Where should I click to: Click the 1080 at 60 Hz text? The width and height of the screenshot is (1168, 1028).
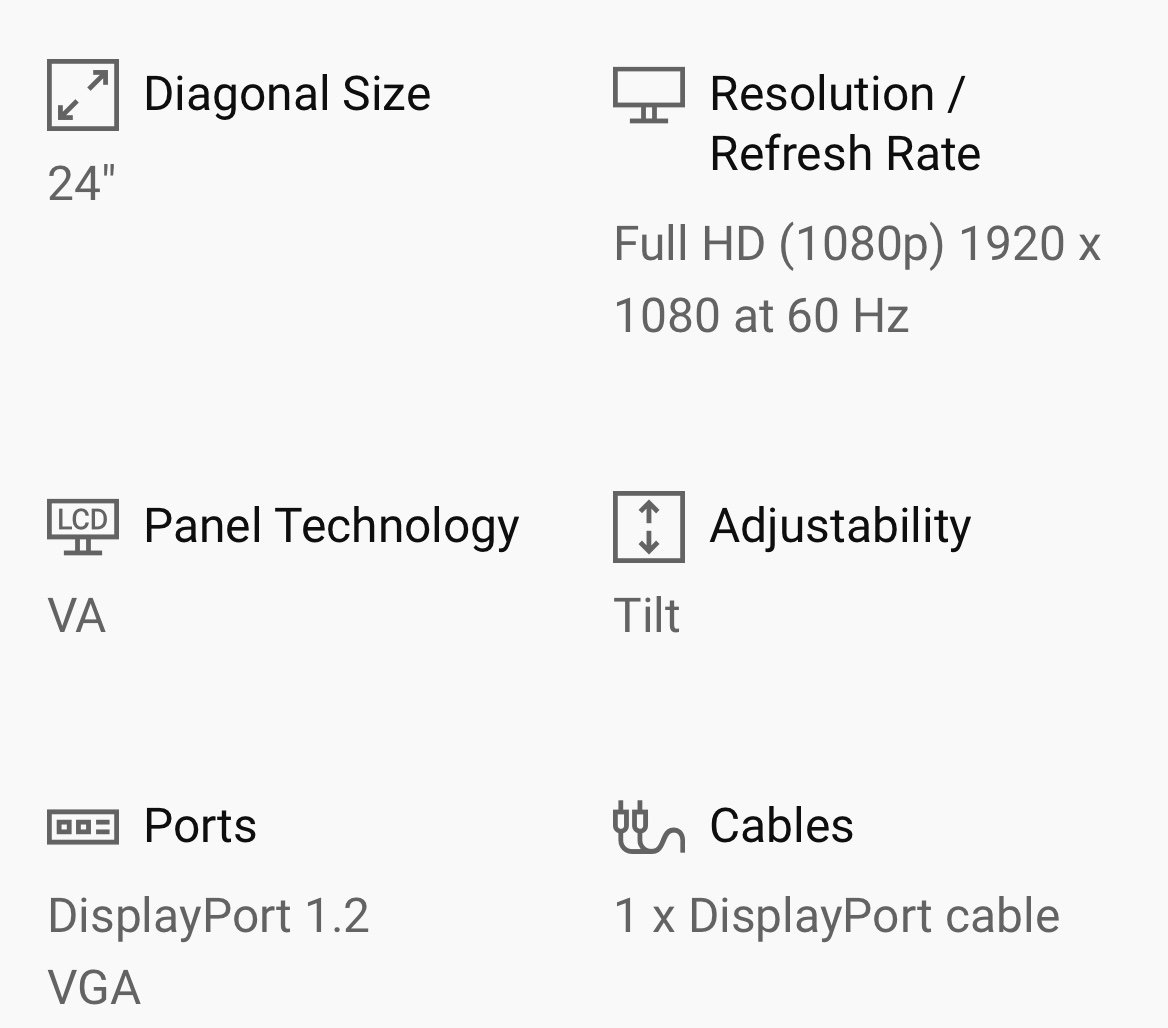pyautogui.click(x=761, y=315)
